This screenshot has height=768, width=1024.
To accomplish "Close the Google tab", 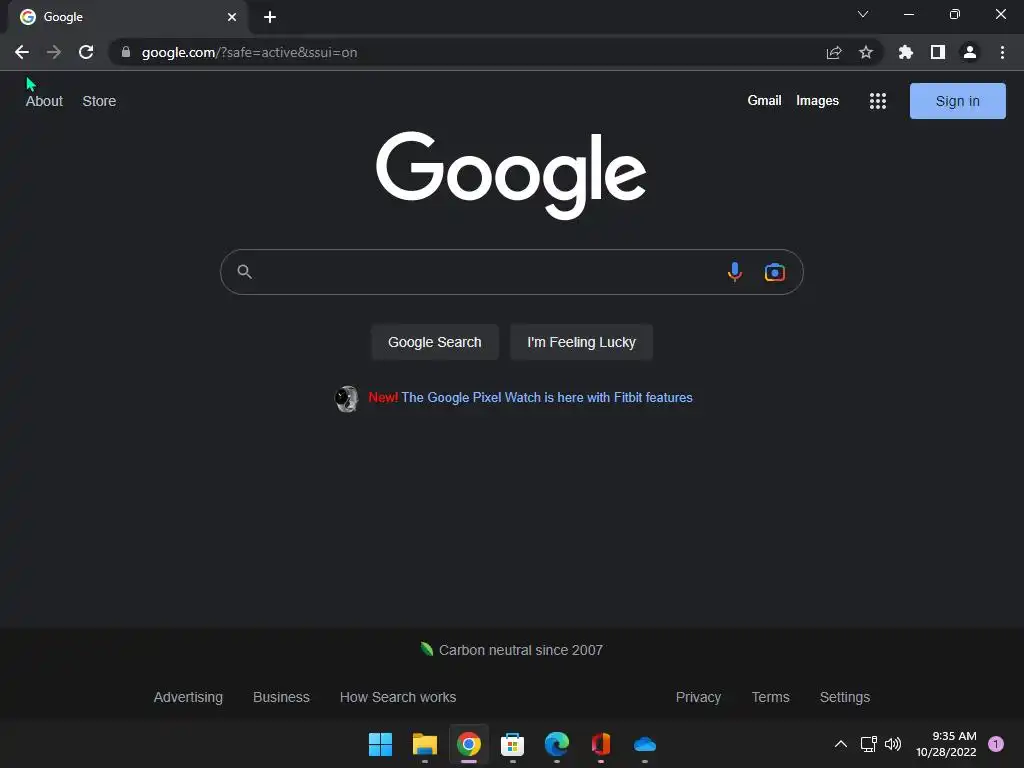I will (x=232, y=17).
